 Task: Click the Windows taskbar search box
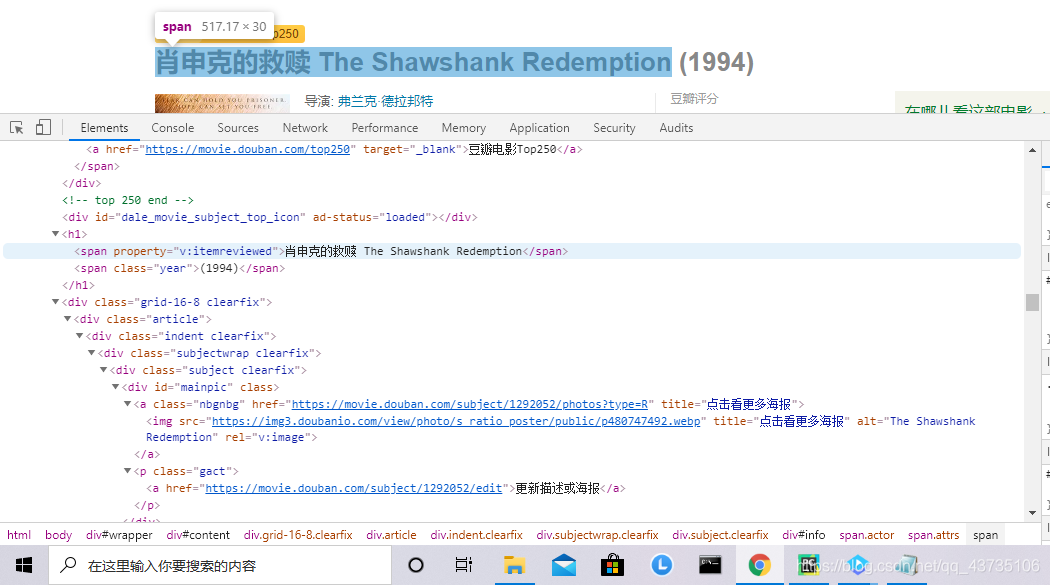(220, 566)
